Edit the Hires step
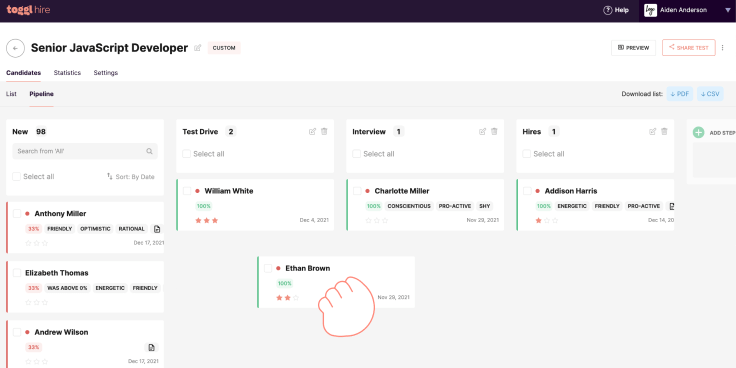The image size is (736, 368). click(652, 131)
